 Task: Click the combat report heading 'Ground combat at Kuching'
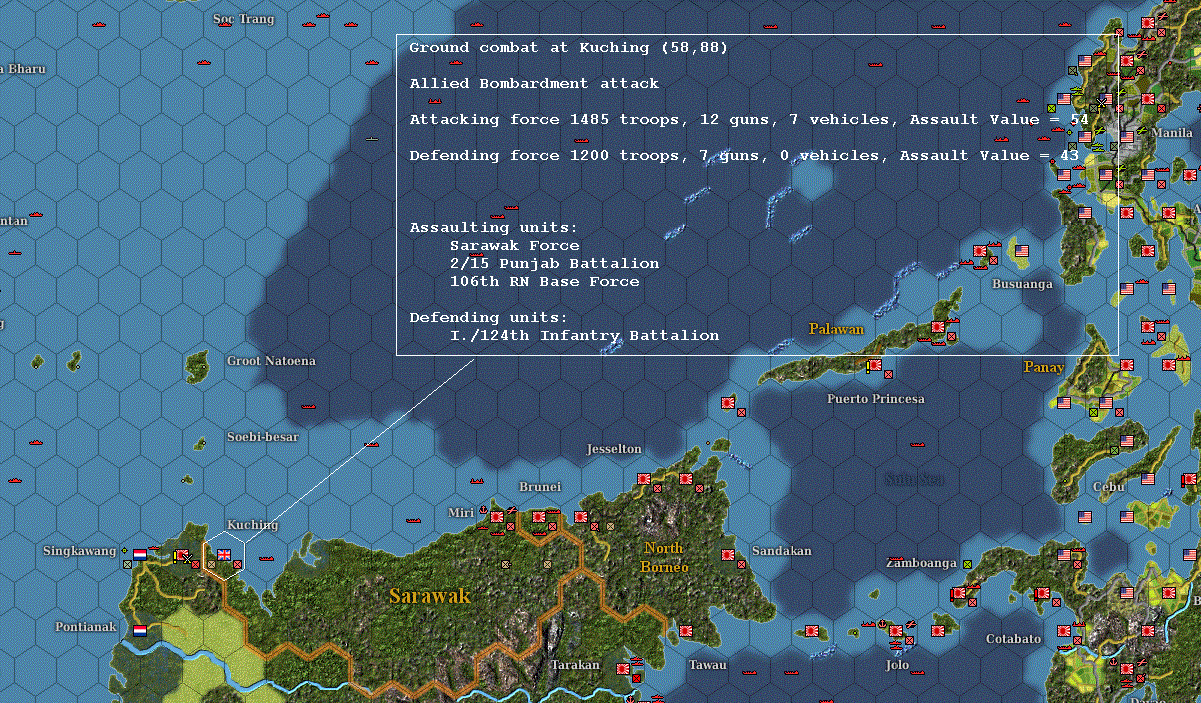569,48
